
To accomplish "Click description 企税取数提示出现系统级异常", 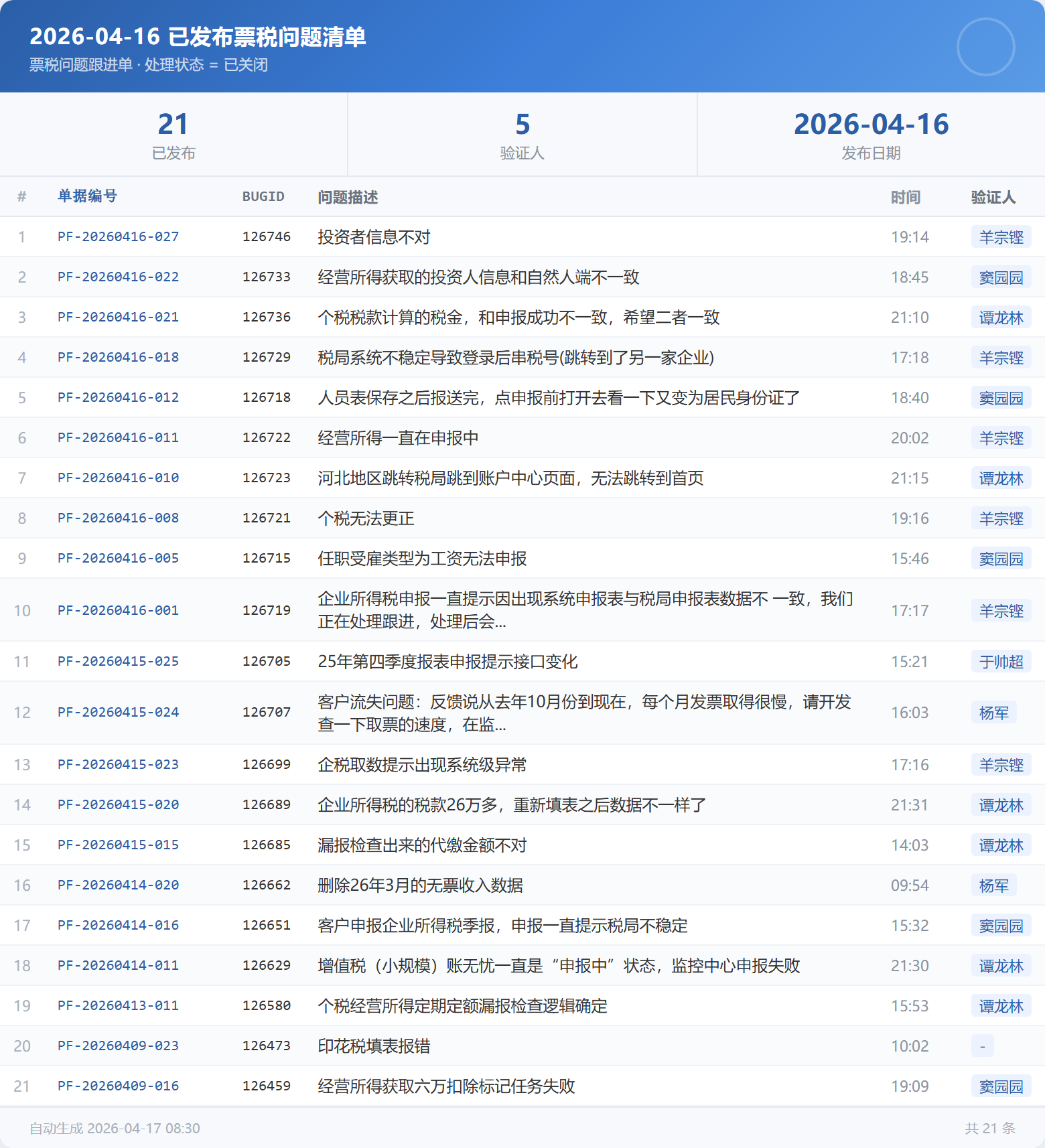I will click(422, 765).
